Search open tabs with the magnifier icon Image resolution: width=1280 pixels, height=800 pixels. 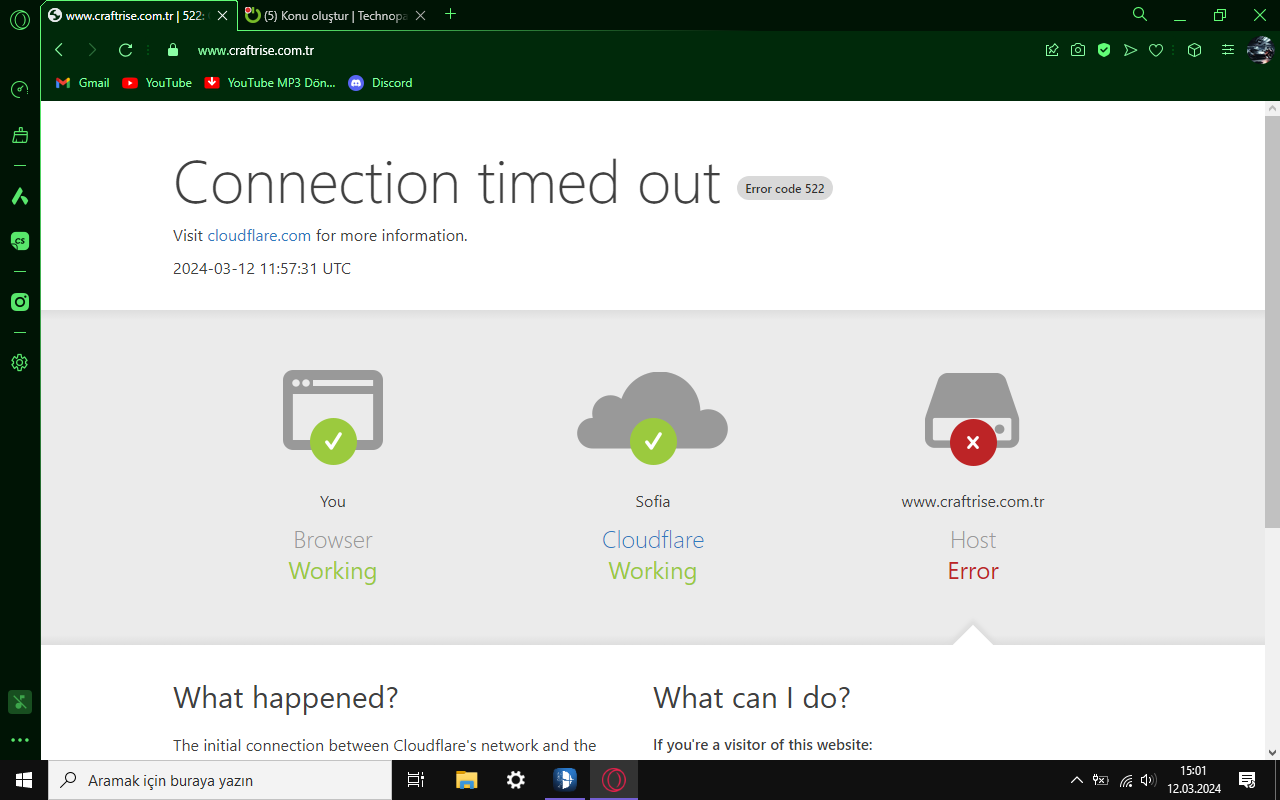[x=1140, y=14]
